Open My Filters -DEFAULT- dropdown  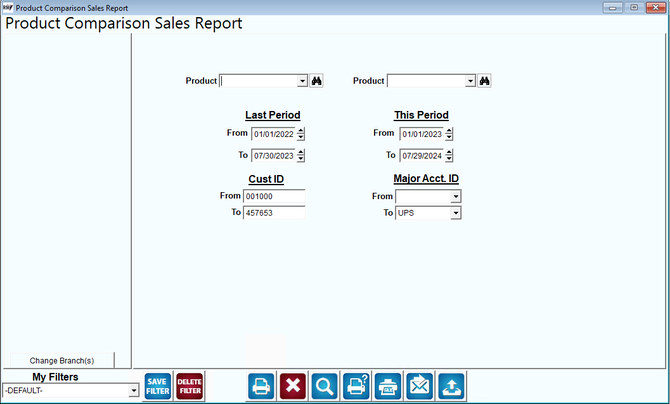click(x=134, y=390)
